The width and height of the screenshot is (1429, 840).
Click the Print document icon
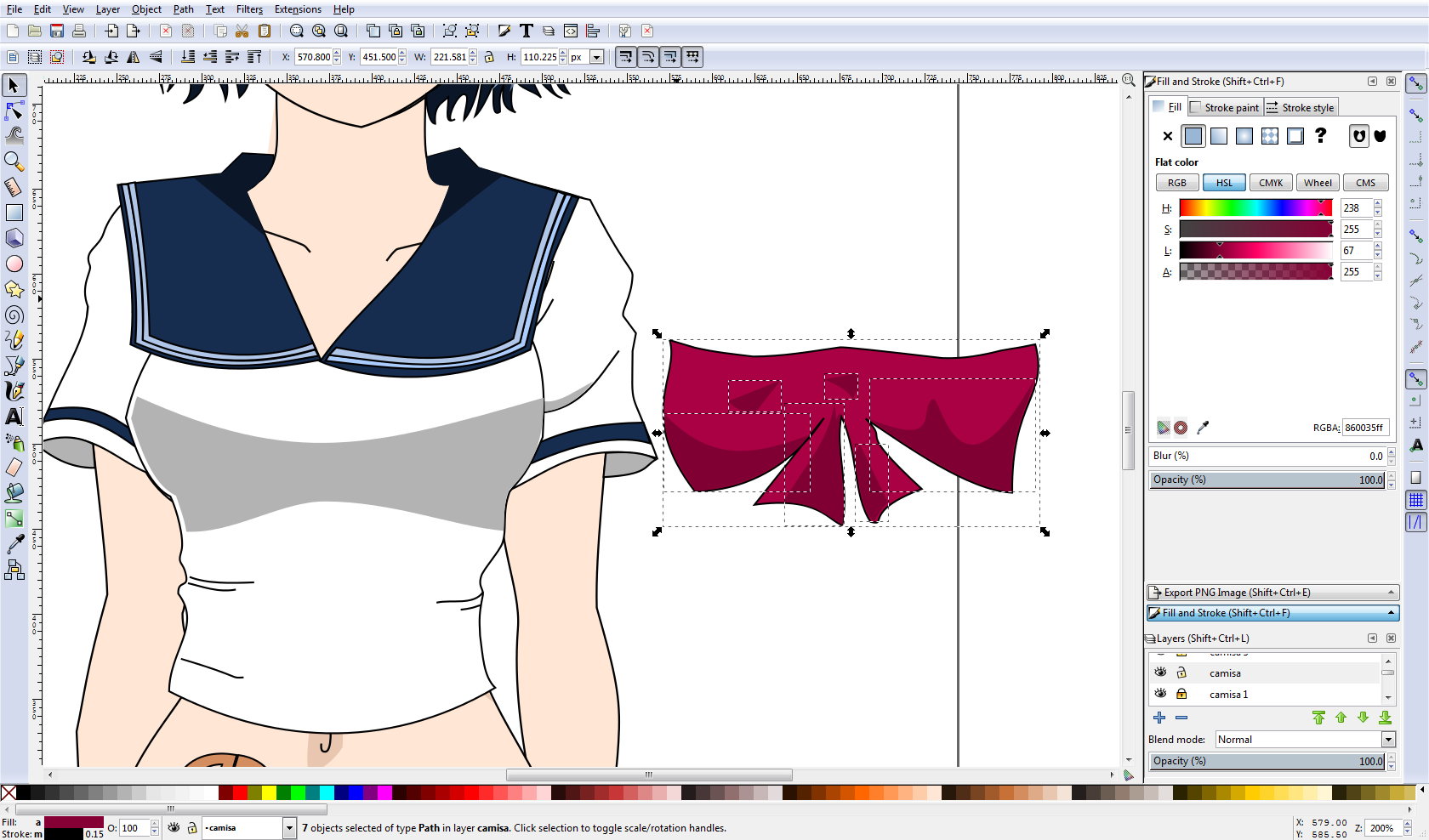(x=79, y=31)
